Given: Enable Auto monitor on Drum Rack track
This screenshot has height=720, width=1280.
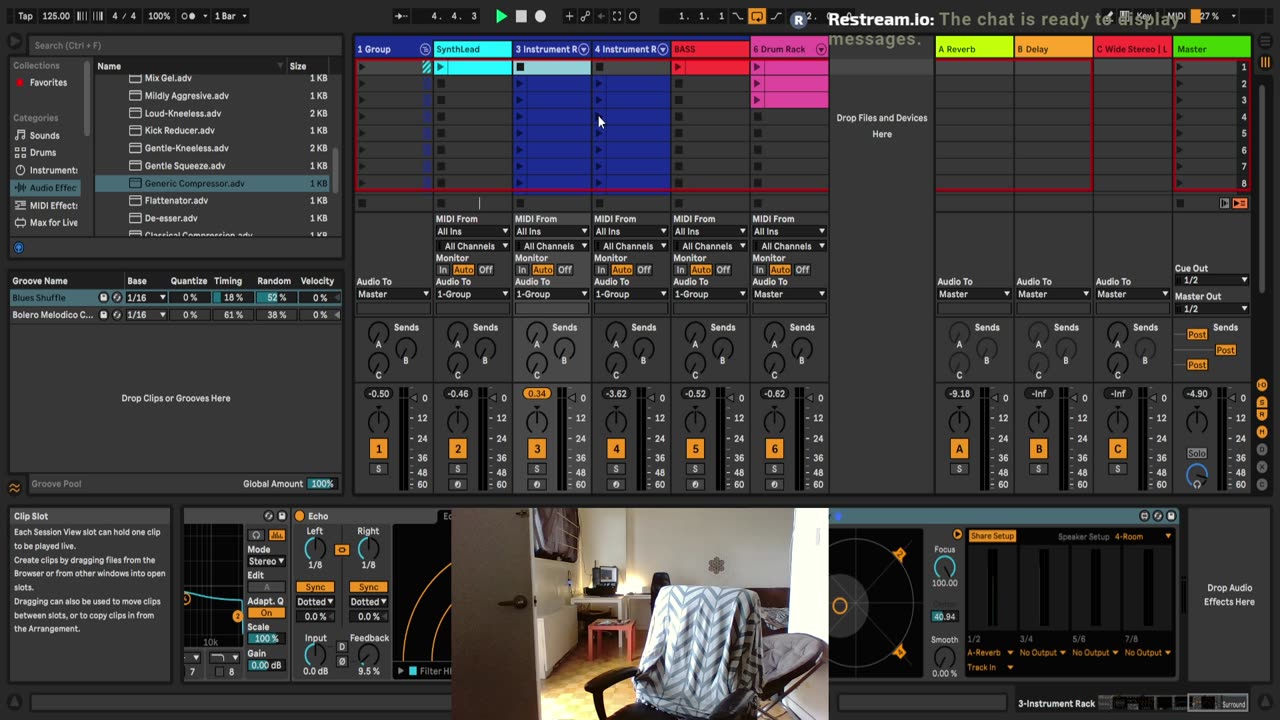Looking at the screenshot, I should click(x=780, y=270).
